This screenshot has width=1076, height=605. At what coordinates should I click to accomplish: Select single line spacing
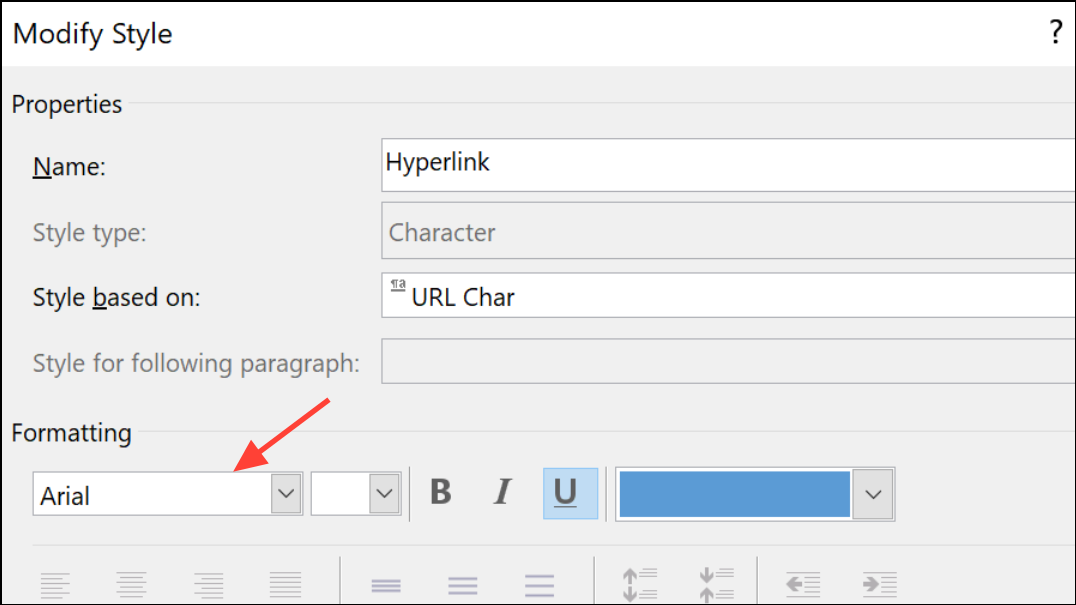click(x=386, y=585)
